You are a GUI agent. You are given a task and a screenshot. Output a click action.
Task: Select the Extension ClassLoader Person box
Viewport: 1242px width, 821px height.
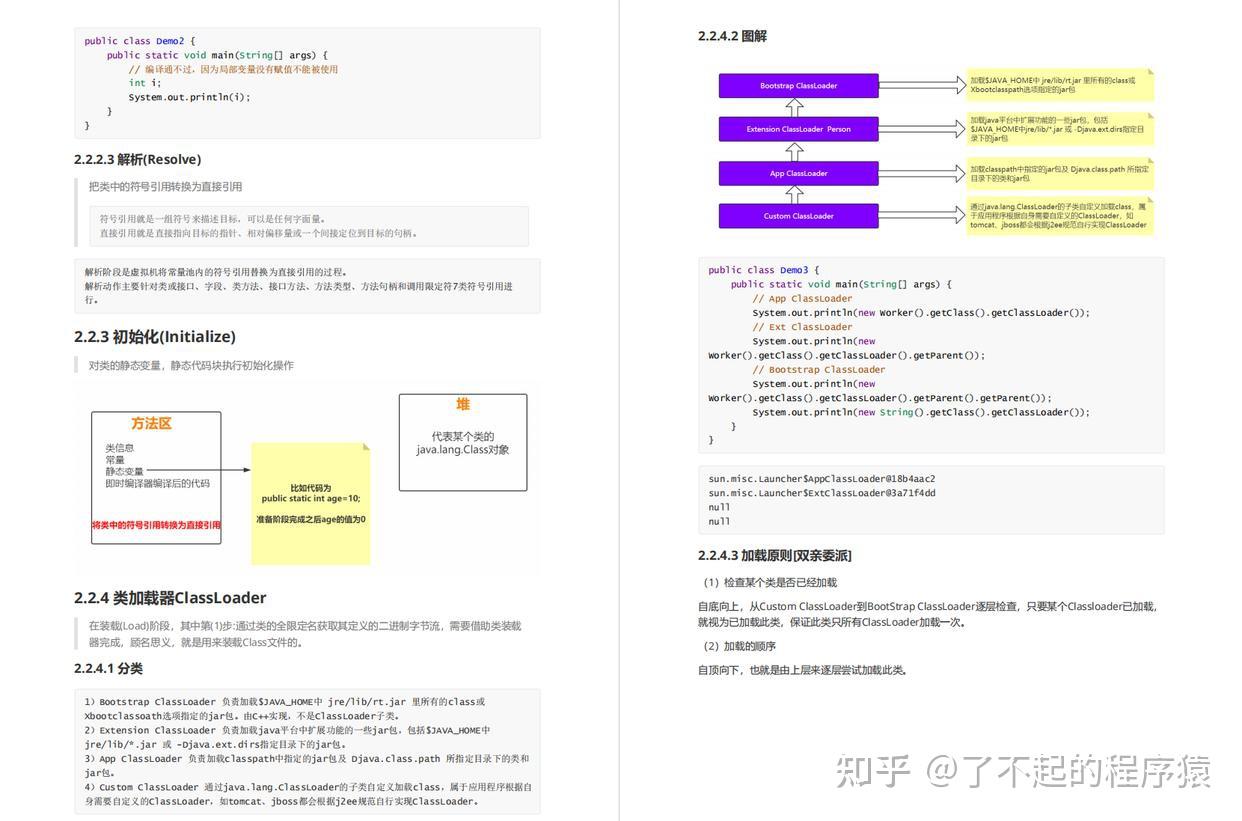(x=798, y=128)
